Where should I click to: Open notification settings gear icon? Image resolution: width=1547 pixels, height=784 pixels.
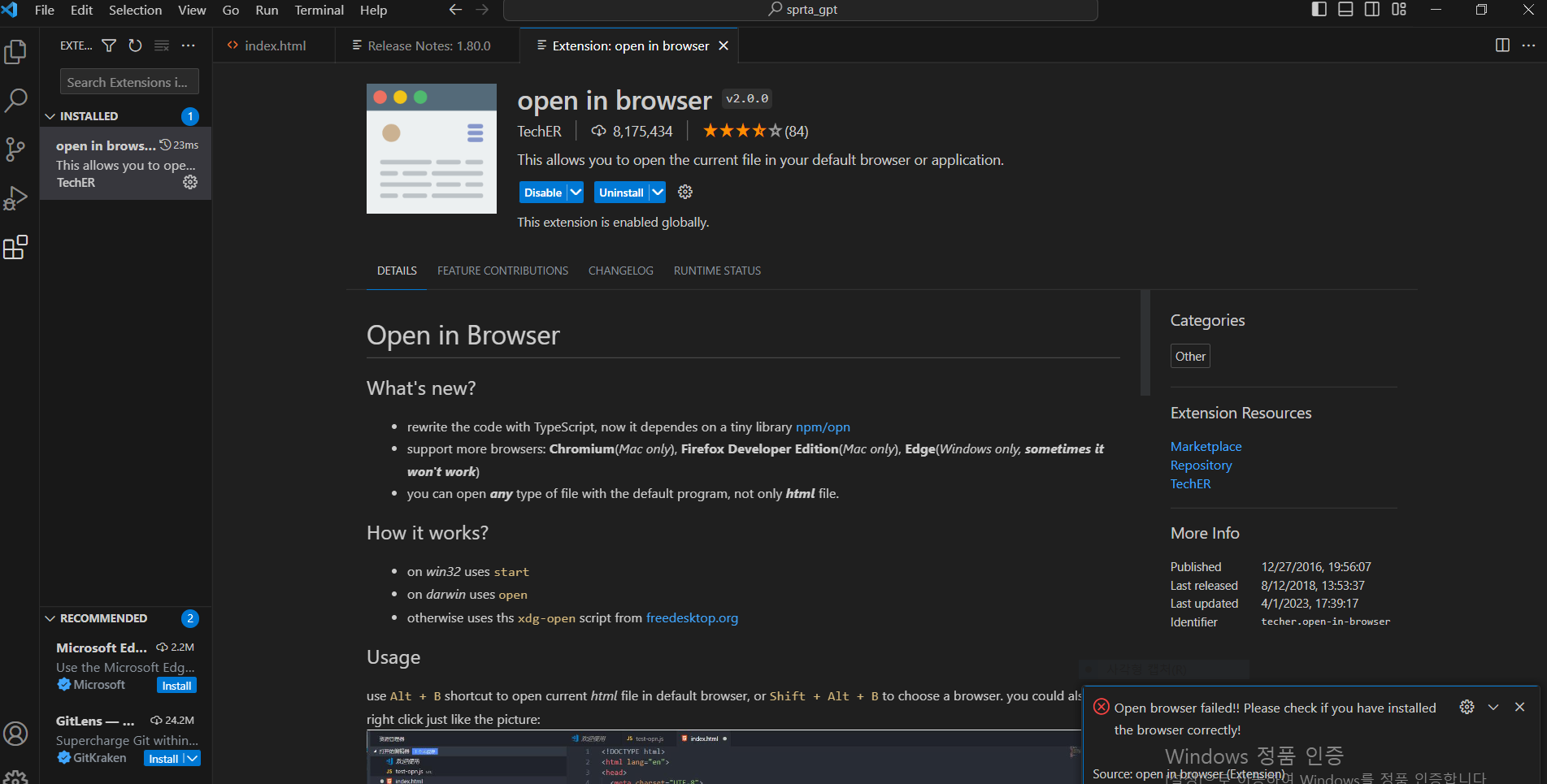coord(1467,707)
